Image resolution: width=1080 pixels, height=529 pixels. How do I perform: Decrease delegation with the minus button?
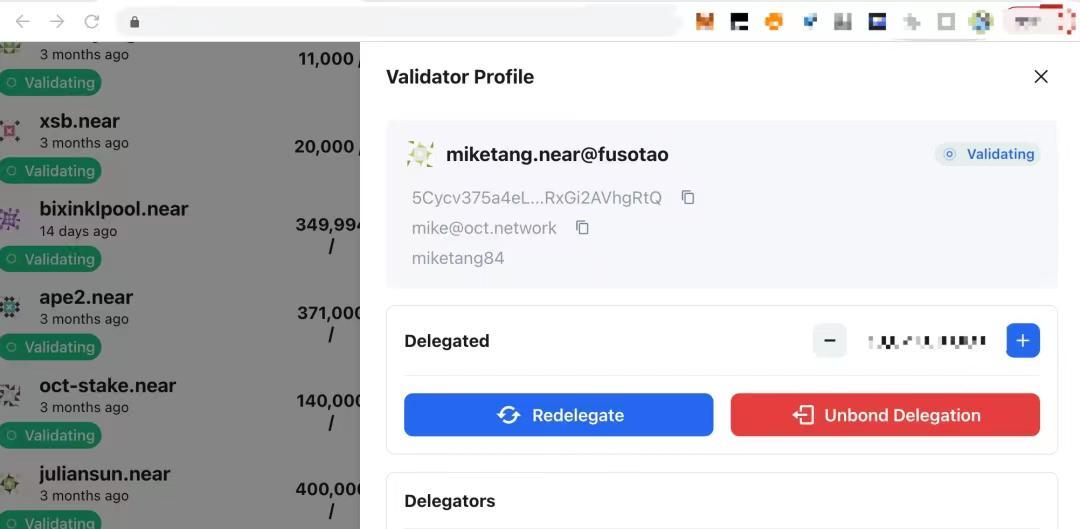pos(830,340)
